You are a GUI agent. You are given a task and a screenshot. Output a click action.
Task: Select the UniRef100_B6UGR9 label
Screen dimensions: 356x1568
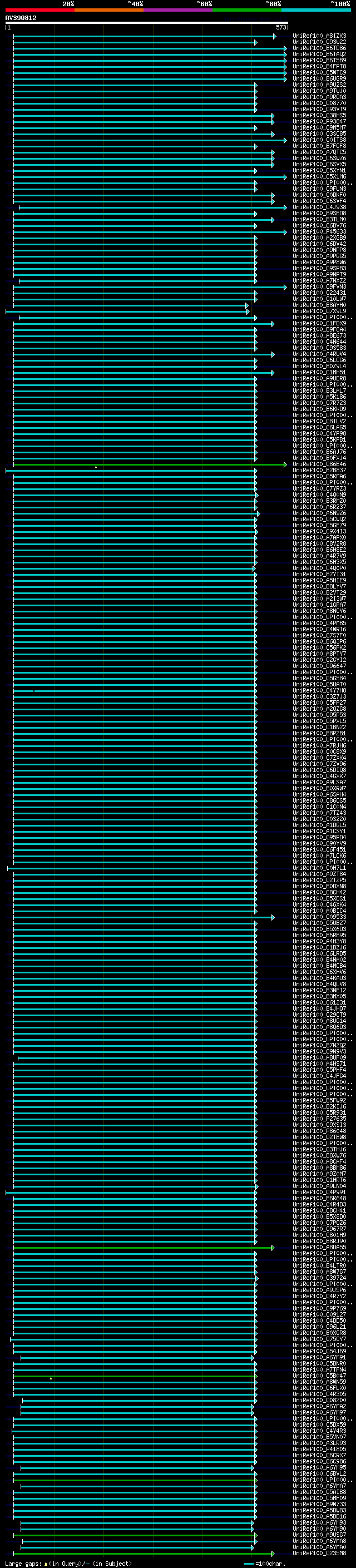coord(319,79)
